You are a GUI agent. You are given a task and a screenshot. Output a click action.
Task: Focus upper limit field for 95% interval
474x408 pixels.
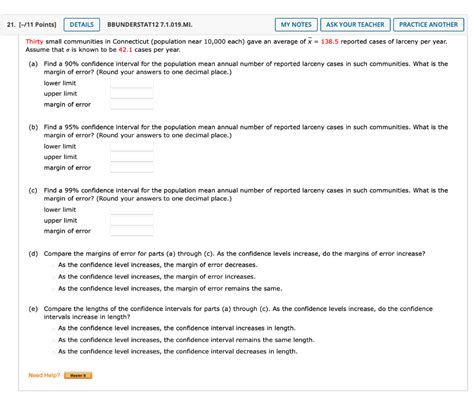click(132, 157)
